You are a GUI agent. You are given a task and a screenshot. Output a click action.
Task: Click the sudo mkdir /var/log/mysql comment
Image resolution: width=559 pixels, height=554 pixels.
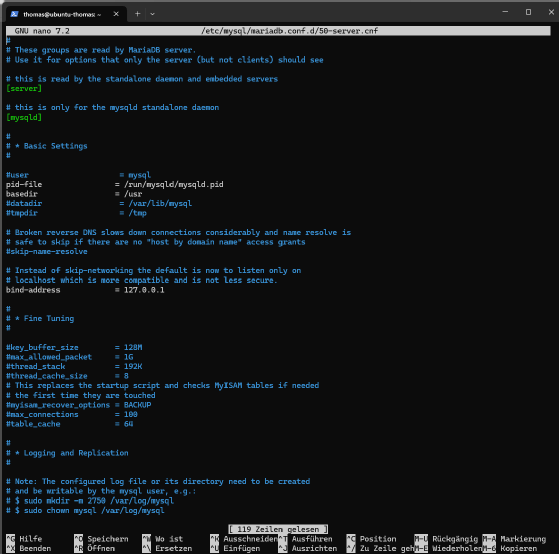pos(90,501)
